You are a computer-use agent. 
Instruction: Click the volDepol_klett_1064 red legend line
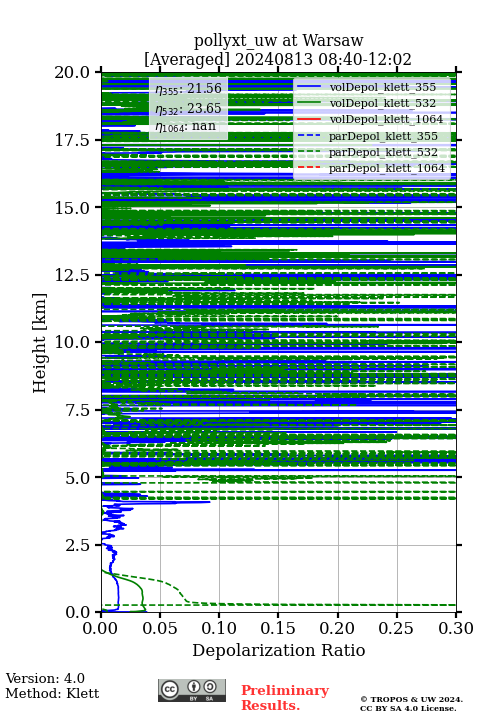pyautogui.click(x=309, y=119)
